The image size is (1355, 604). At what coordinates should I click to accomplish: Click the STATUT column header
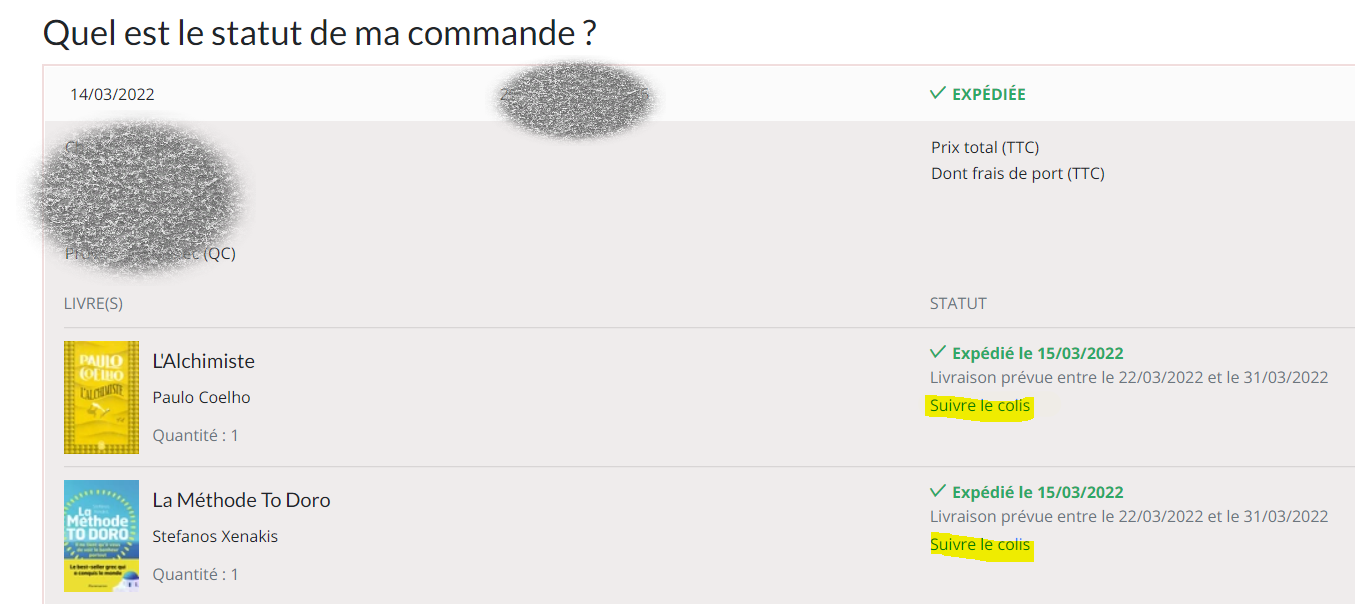click(958, 303)
